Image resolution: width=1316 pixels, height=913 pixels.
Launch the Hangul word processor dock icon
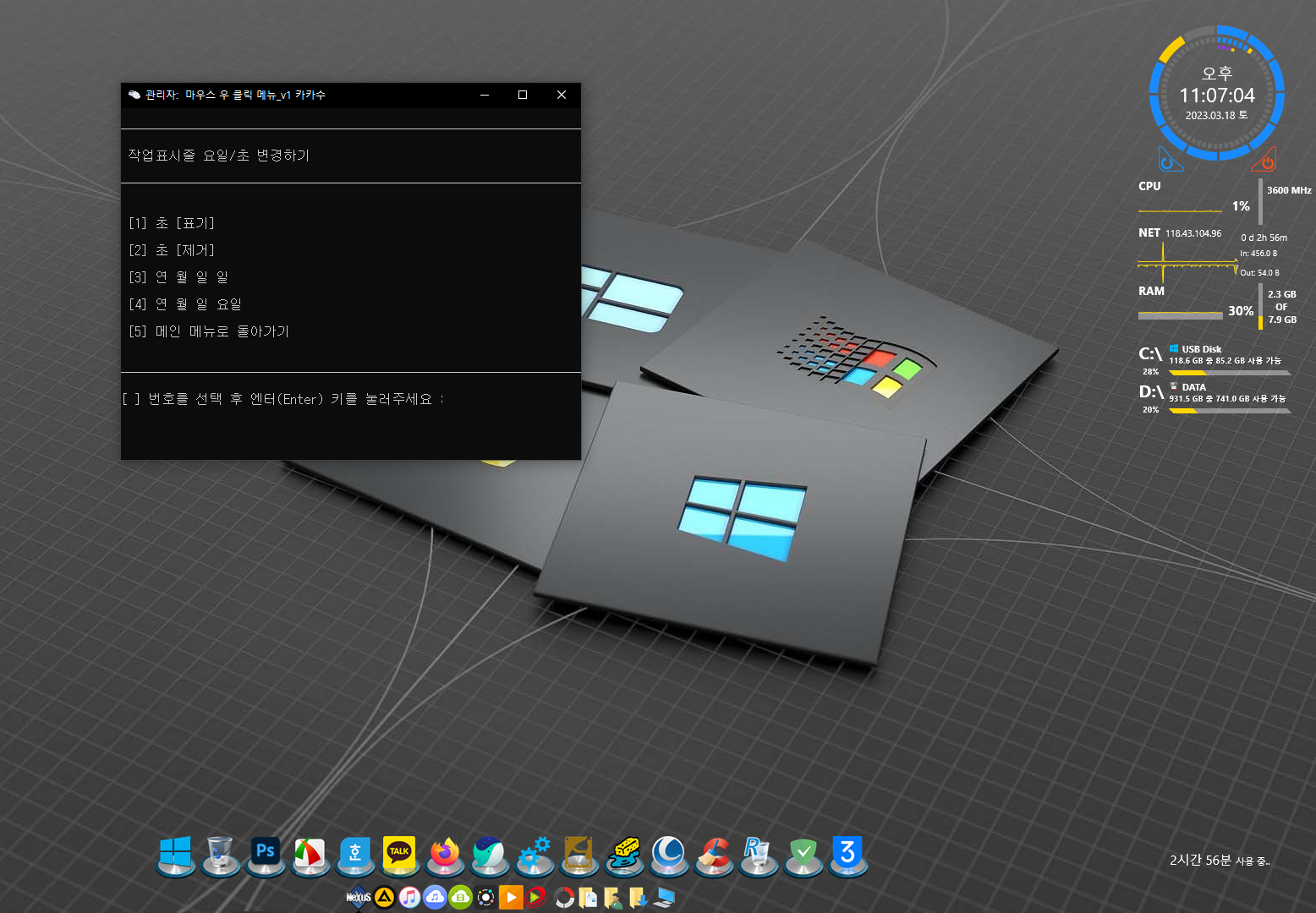coord(355,854)
